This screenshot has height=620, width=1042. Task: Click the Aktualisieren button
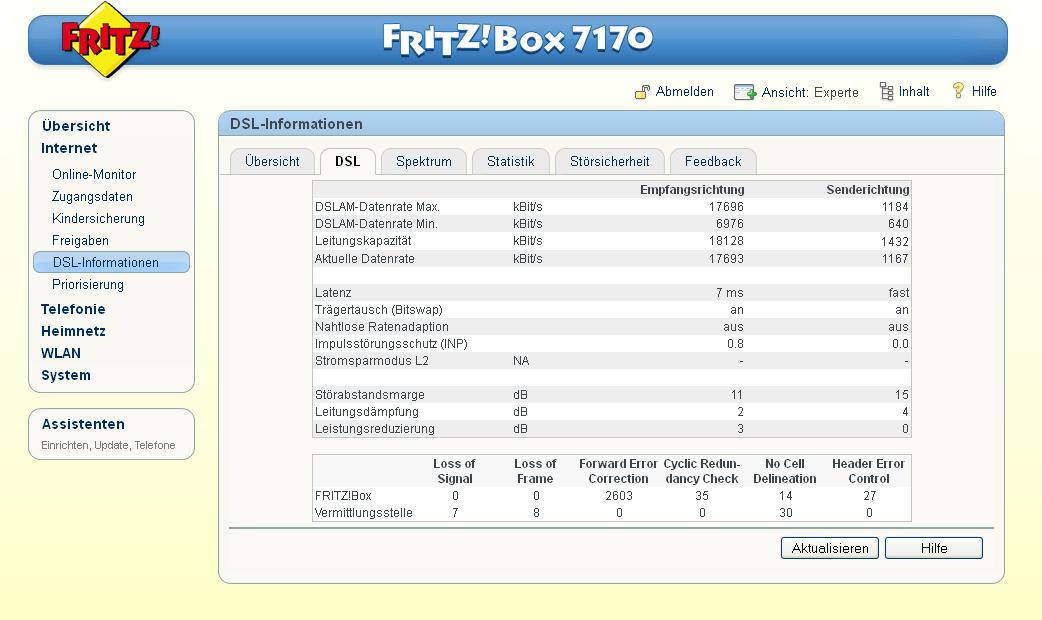(x=830, y=548)
